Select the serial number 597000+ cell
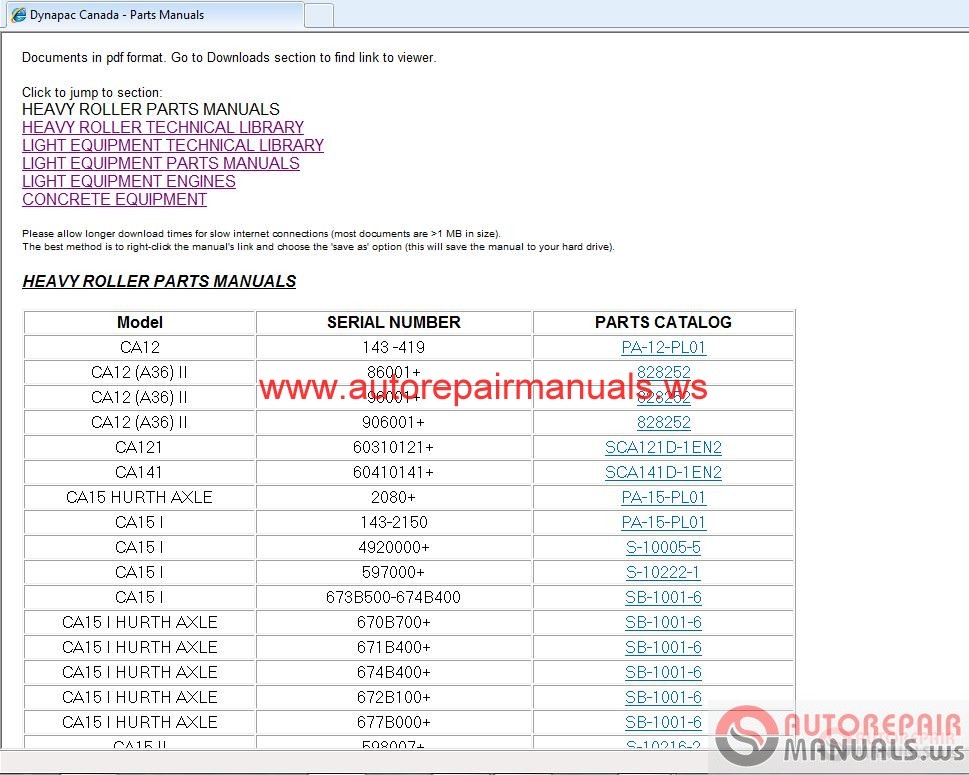 click(394, 572)
